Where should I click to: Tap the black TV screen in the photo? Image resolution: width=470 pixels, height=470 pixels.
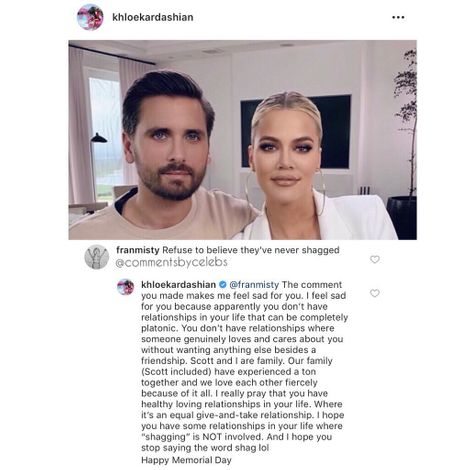pyautogui.click(x=296, y=132)
